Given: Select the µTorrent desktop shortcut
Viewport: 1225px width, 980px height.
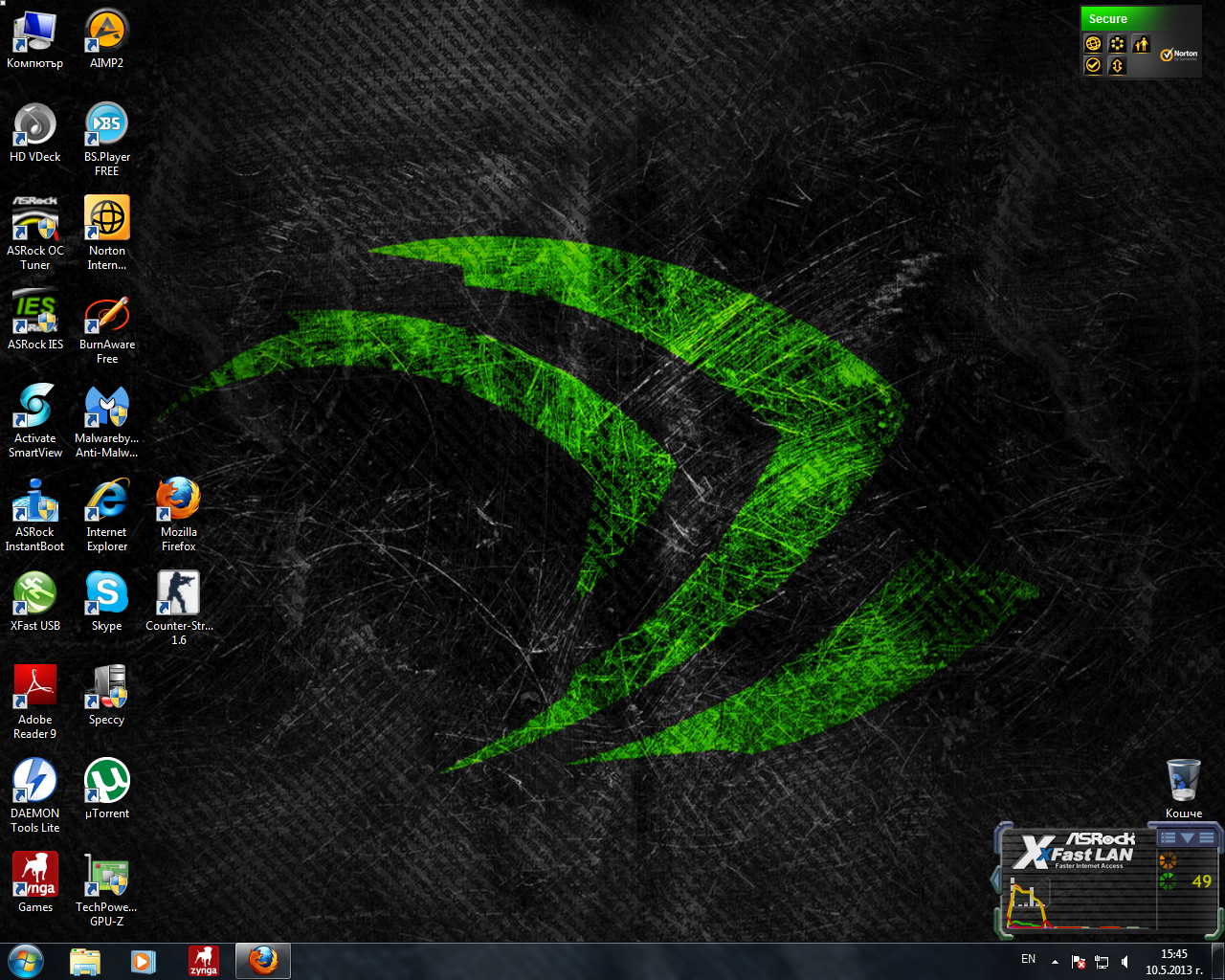Looking at the screenshot, I should [x=106, y=790].
